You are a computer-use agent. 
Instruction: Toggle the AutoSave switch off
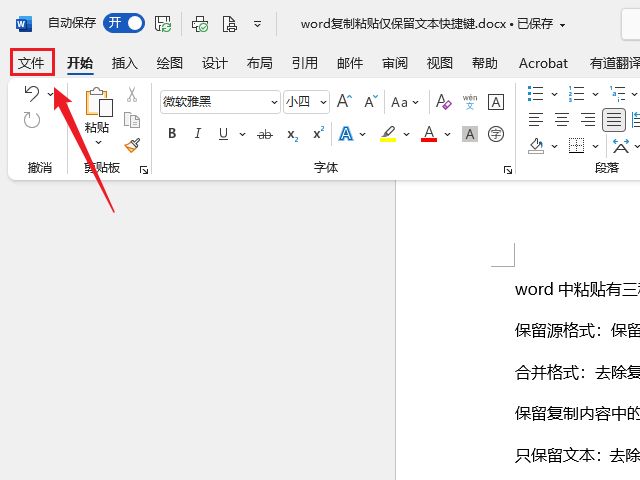(124, 23)
